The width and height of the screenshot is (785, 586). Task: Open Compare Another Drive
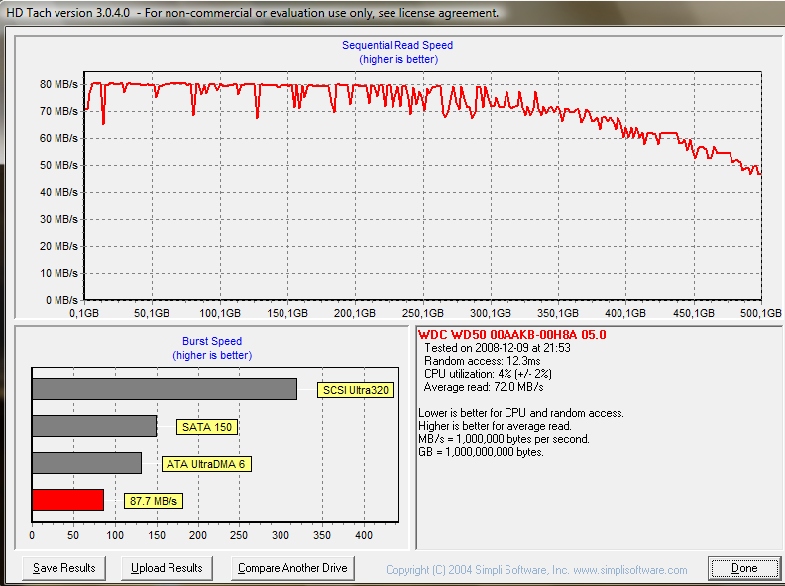coord(293,568)
